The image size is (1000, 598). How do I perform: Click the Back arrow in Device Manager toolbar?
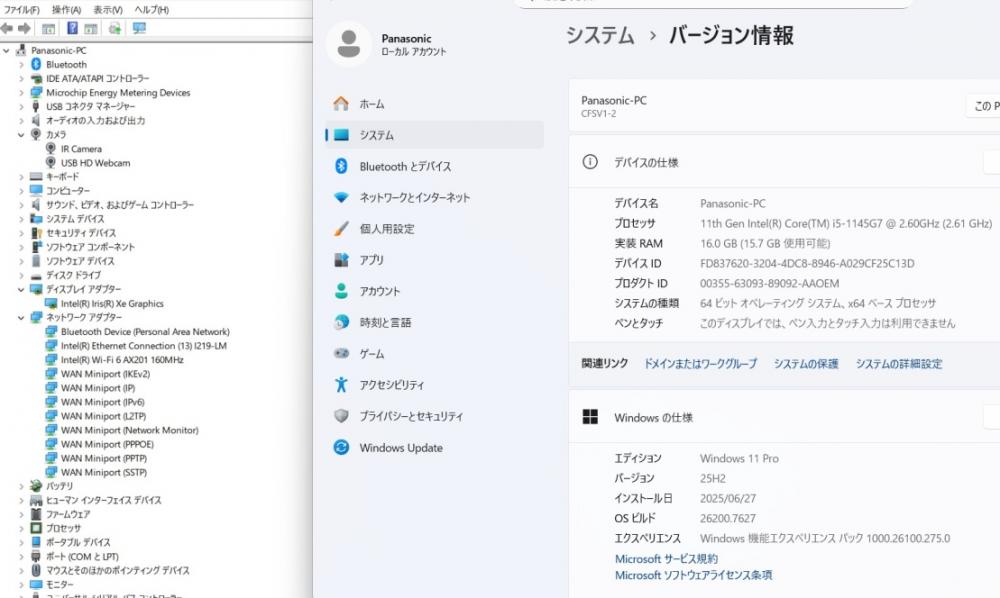(x=7, y=28)
